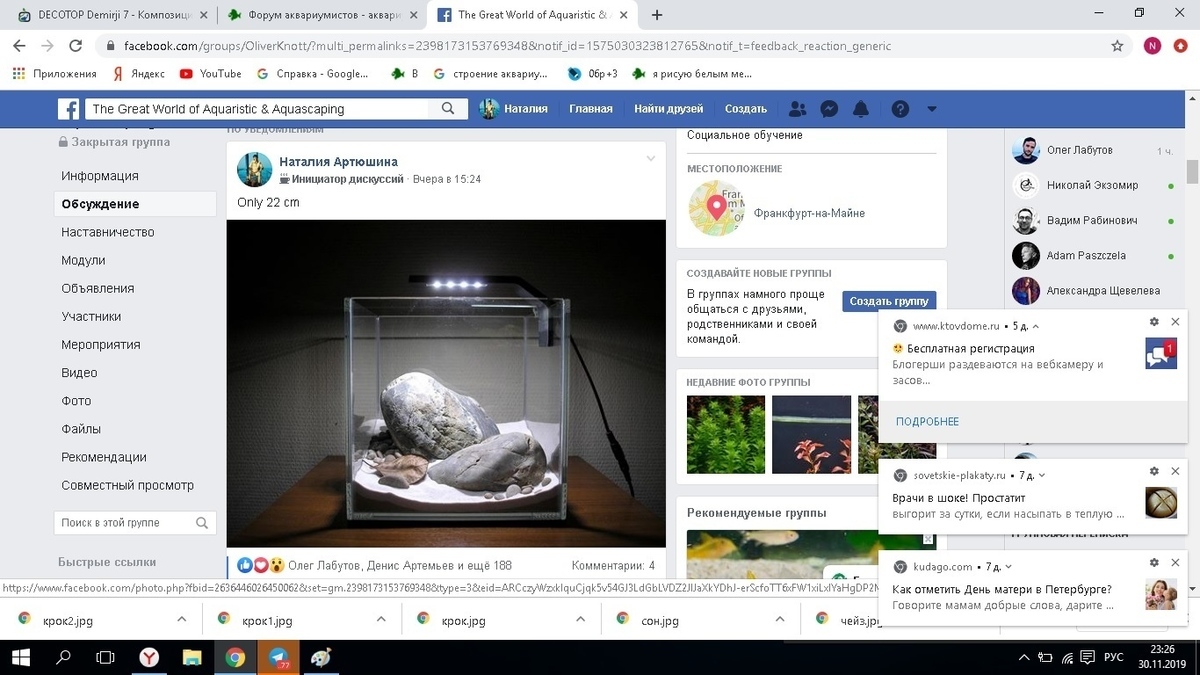Open chat with Николай Экзомир
This screenshot has width=1200, height=675.
coord(1092,185)
